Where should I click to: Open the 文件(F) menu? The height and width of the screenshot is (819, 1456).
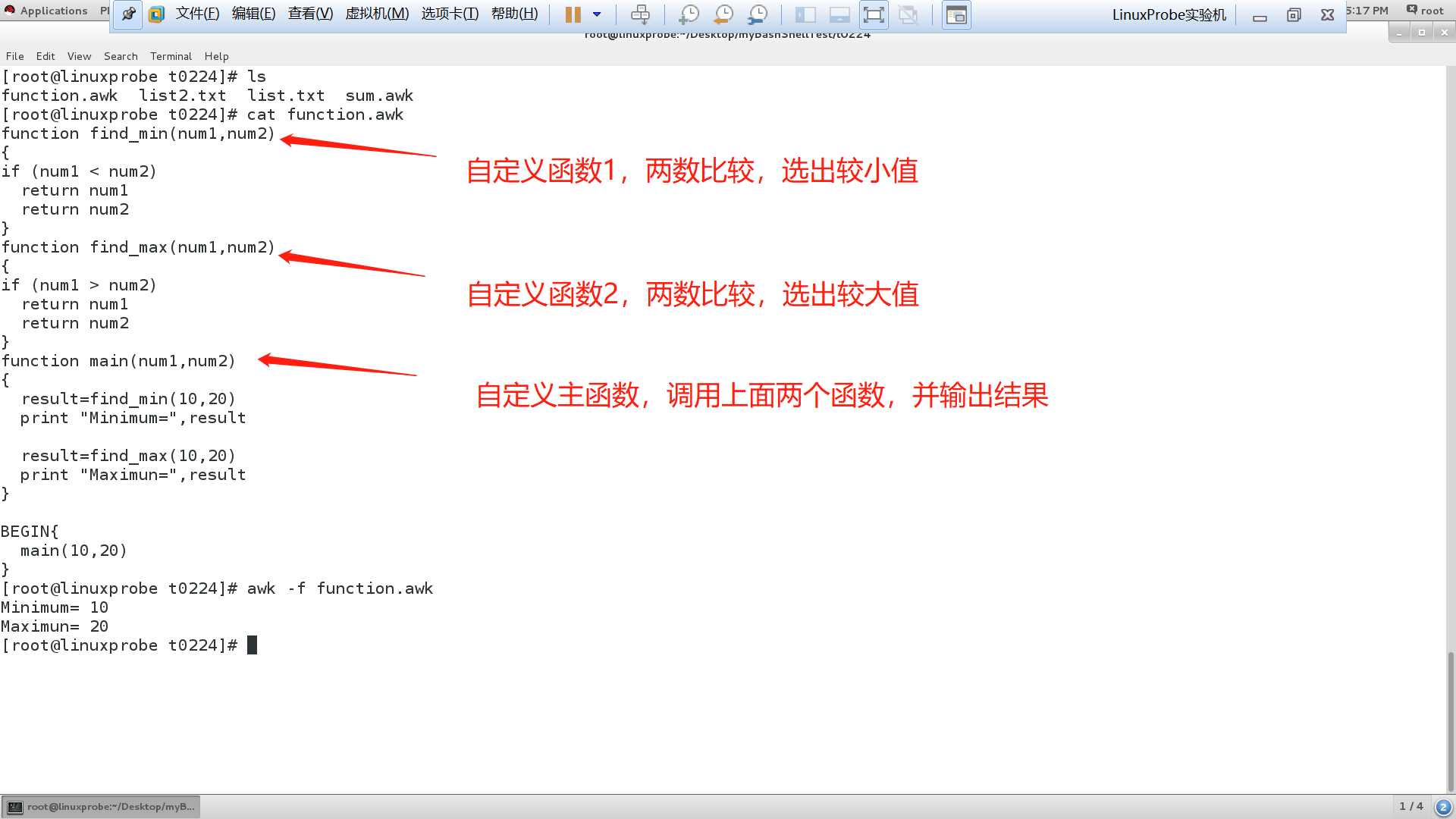[197, 14]
